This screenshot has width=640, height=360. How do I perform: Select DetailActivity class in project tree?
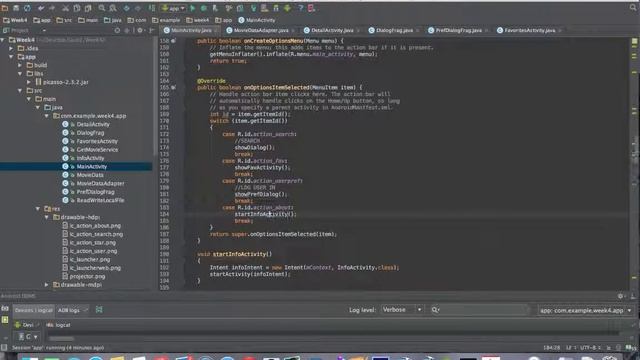point(93,124)
